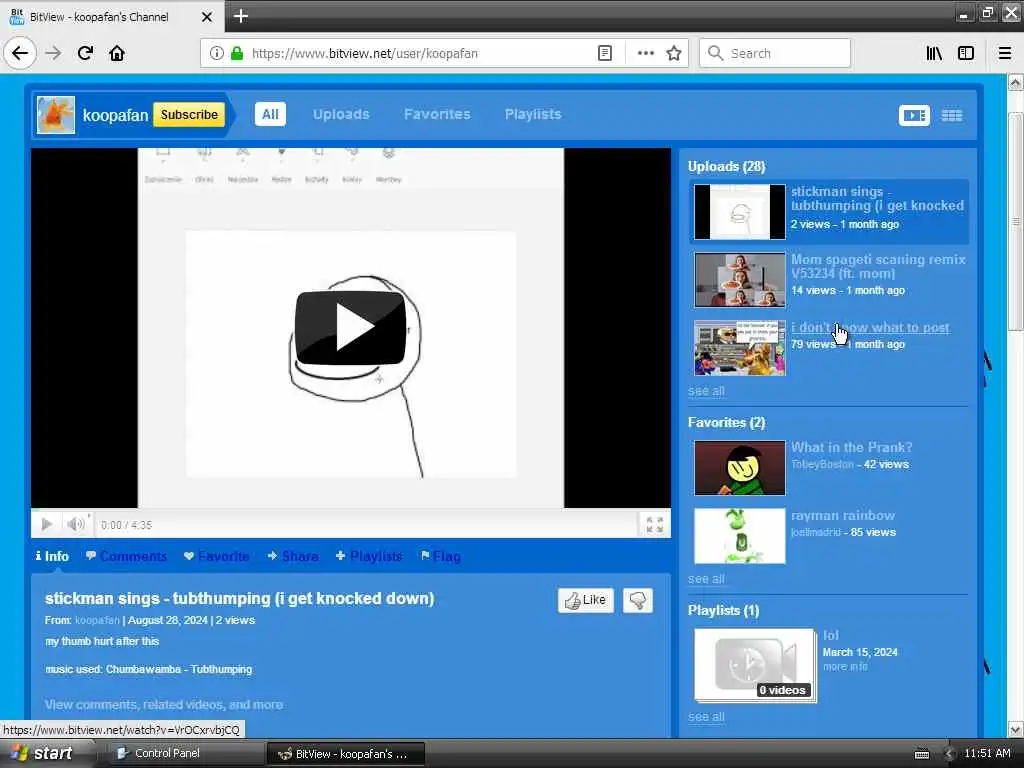
Task: Click koopafan link in the From line
Action: (x=97, y=620)
